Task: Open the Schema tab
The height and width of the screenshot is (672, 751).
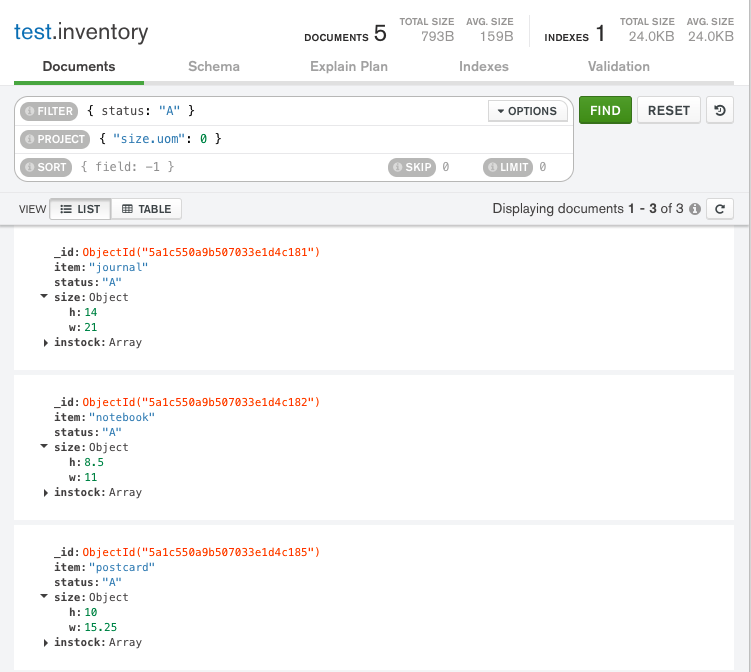Action: pos(214,66)
